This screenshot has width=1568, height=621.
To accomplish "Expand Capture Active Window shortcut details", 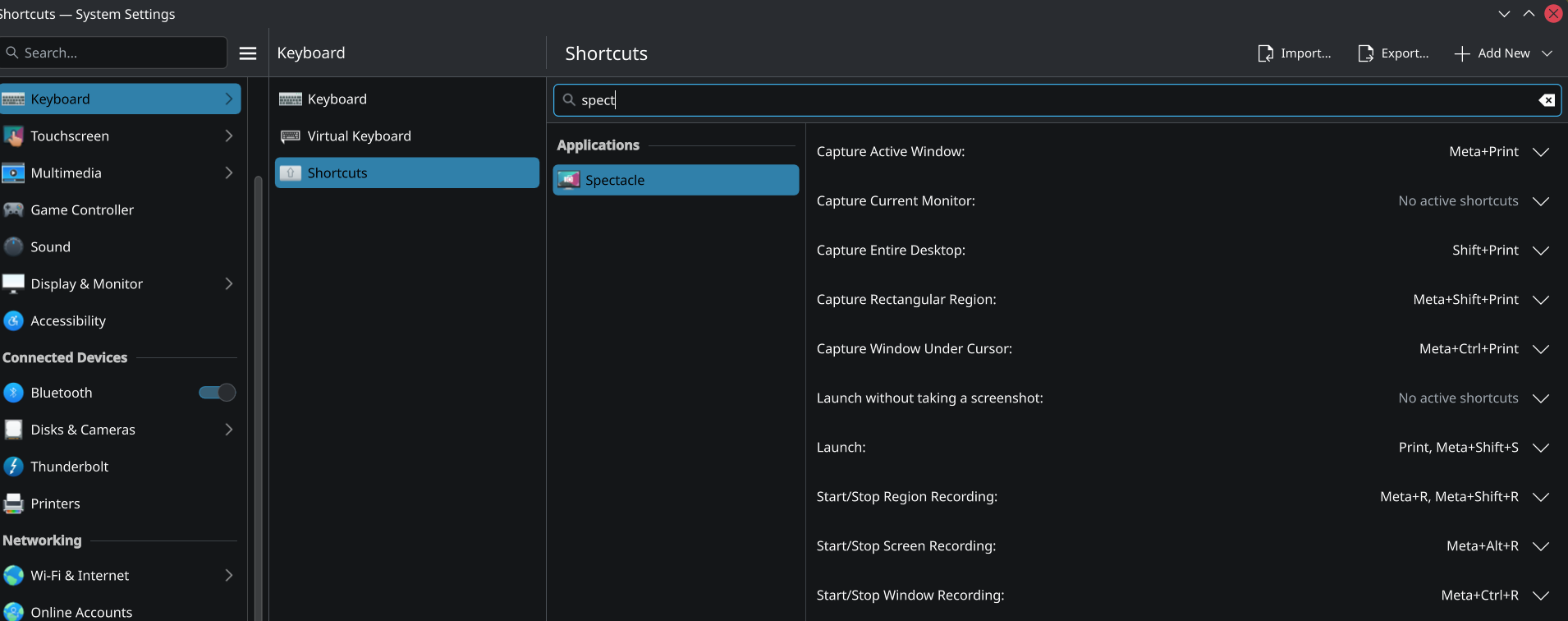I will tap(1540, 152).
